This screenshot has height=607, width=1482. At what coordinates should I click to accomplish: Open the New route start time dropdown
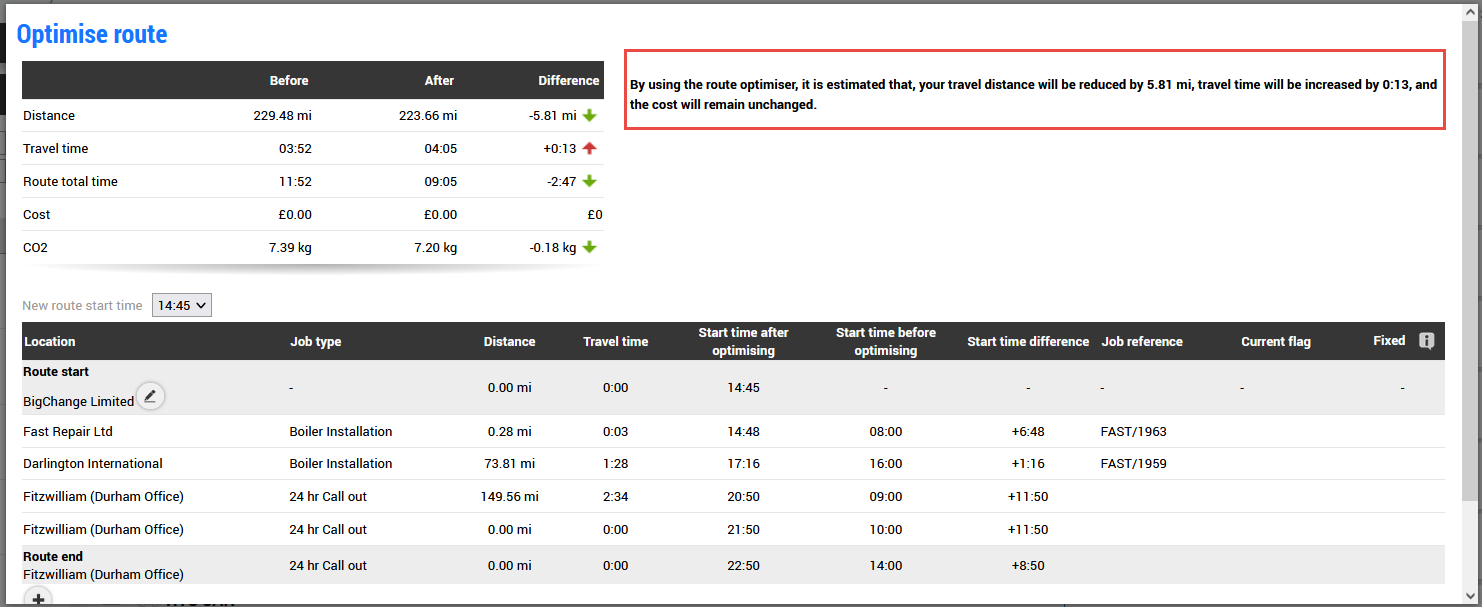point(182,306)
